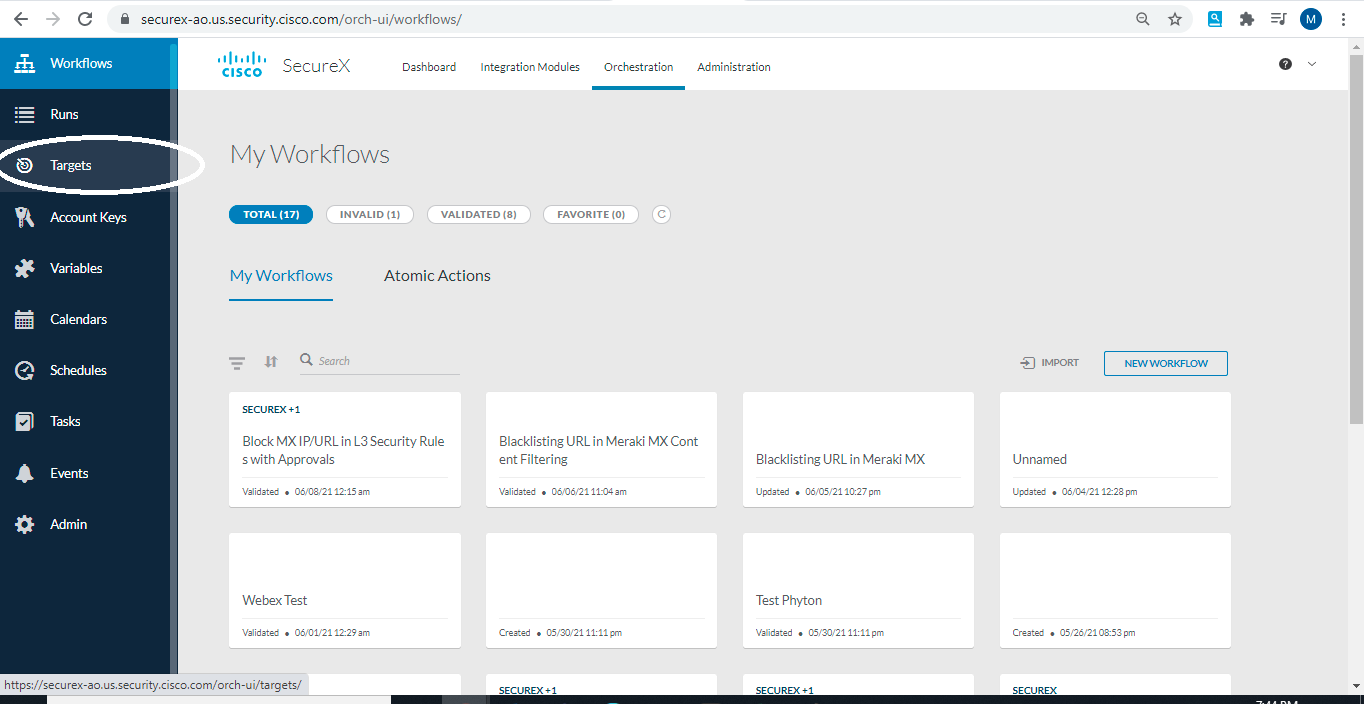Click the Admin gear icon

pos(25,524)
